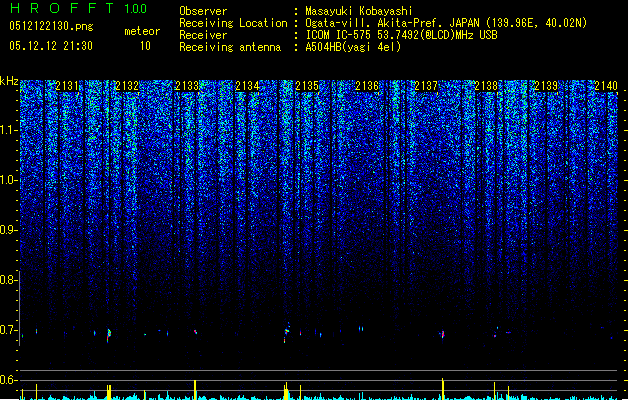The image size is (629, 400).
Task: Click the antenna value A504HB(yagi 4el)
Action: (x=353, y=47)
